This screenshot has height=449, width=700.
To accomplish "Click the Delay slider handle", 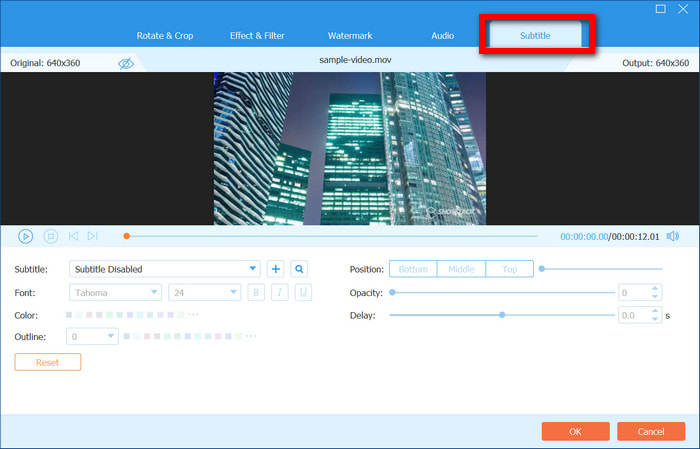I will pyautogui.click(x=502, y=315).
